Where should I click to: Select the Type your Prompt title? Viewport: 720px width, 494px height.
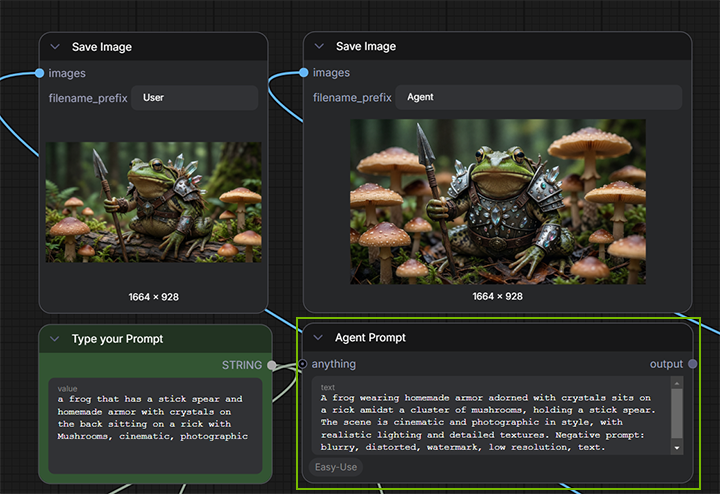[x=118, y=339]
